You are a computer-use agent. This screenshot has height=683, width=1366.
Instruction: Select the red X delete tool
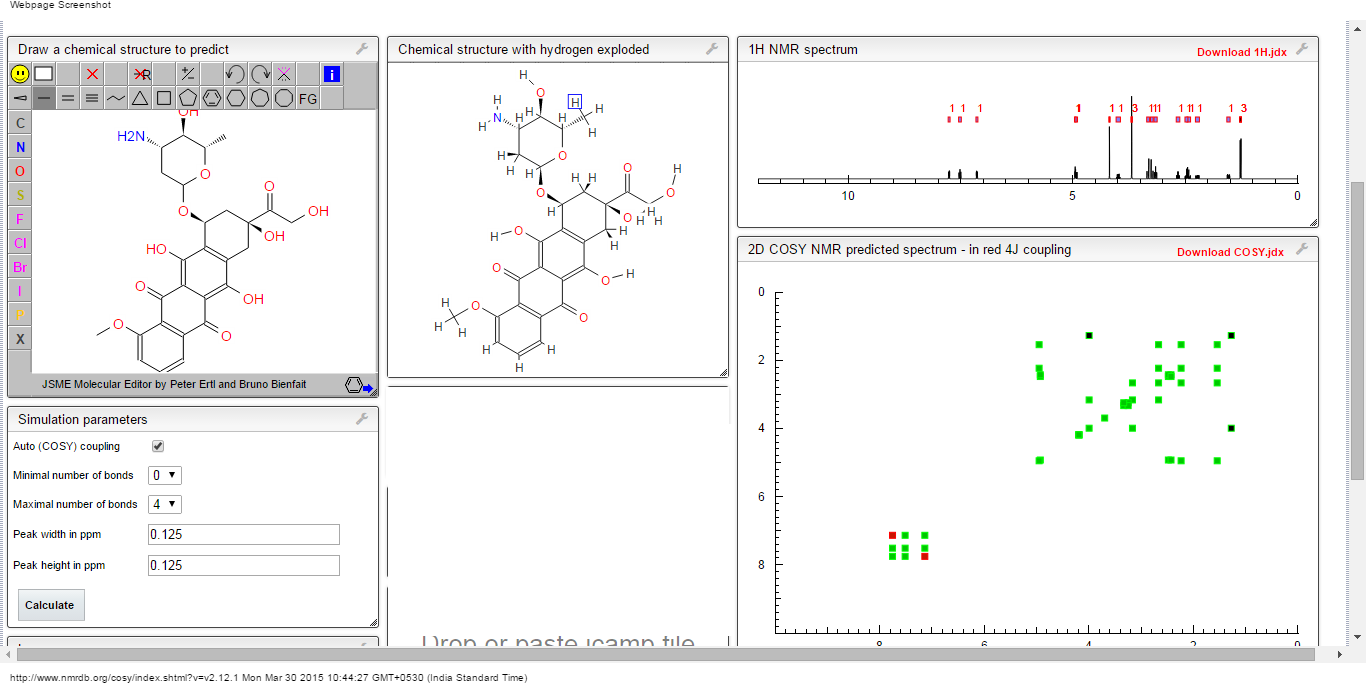pyautogui.click(x=92, y=74)
